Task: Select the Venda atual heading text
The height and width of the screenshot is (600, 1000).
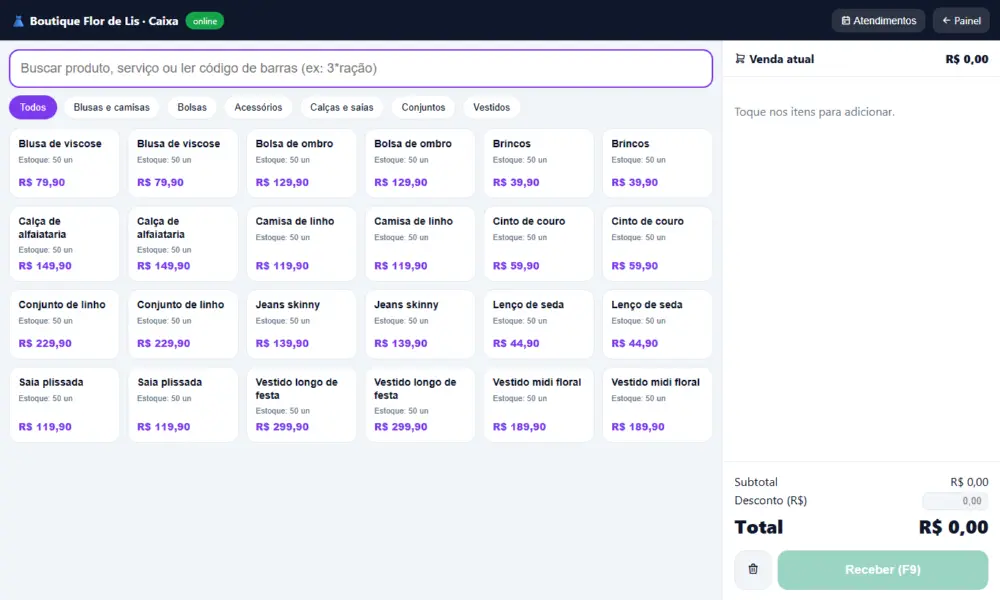Action: pos(781,59)
